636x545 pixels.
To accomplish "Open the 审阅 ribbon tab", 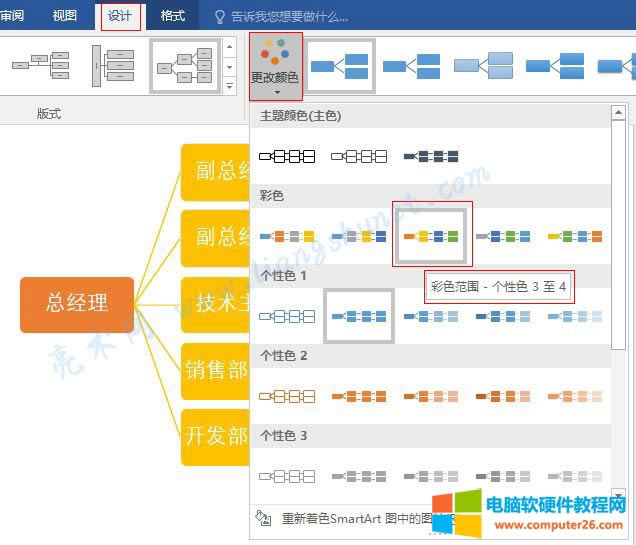I will pyautogui.click(x=12, y=16).
